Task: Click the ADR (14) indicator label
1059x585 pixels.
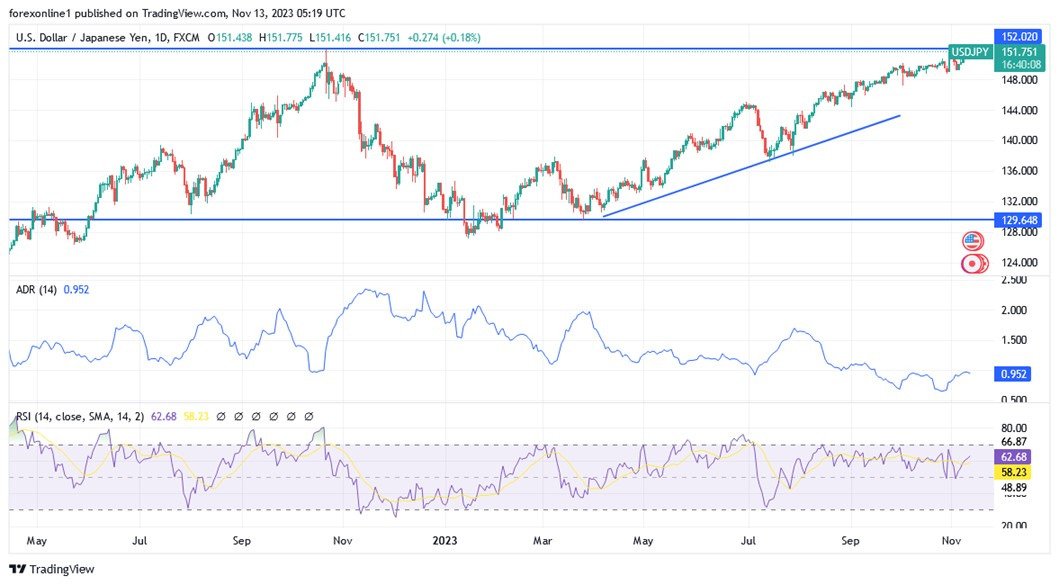Action: pyautogui.click(x=35, y=289)
